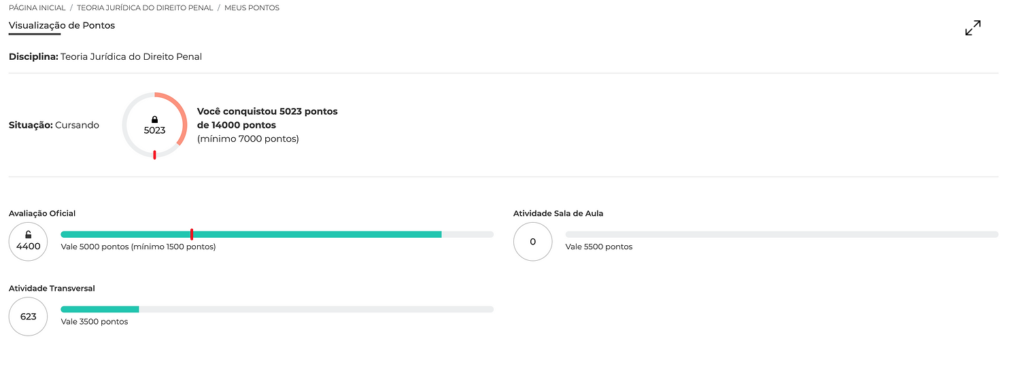Viewport: 1024px width, 379px height.
Task: Click the empty Atividade Sala de Aula bar
Action: pos(782,234)
